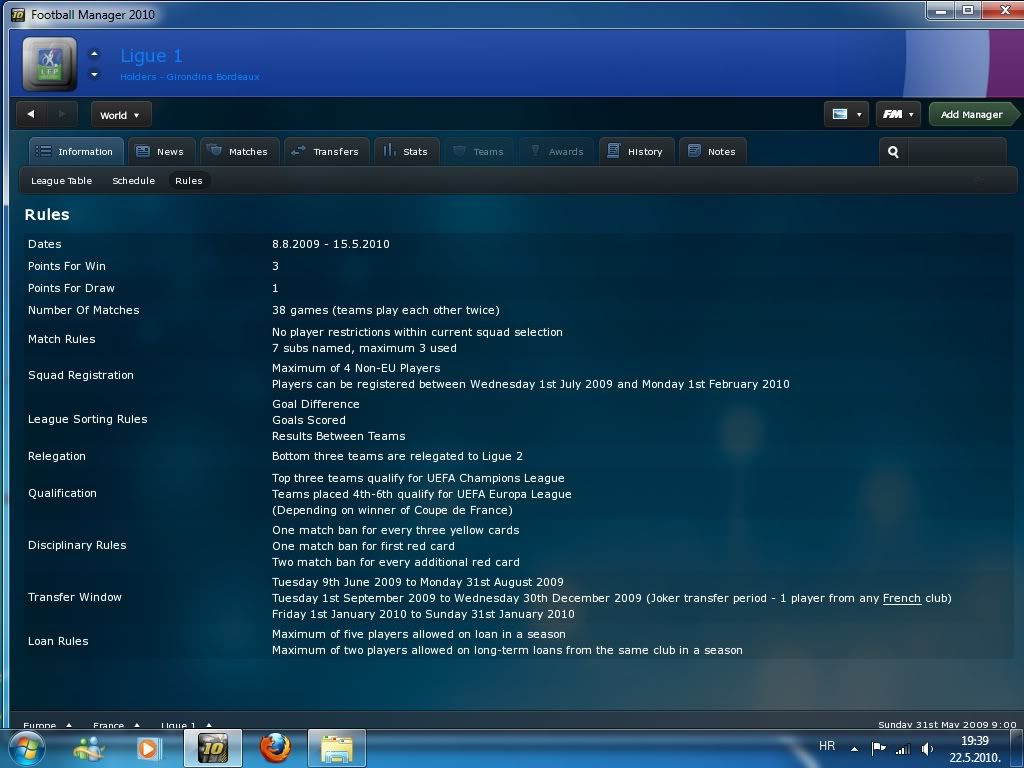1024x768 pixels.
Task: Click the taskbar volume speaker icon
Action: coord(927,748)
